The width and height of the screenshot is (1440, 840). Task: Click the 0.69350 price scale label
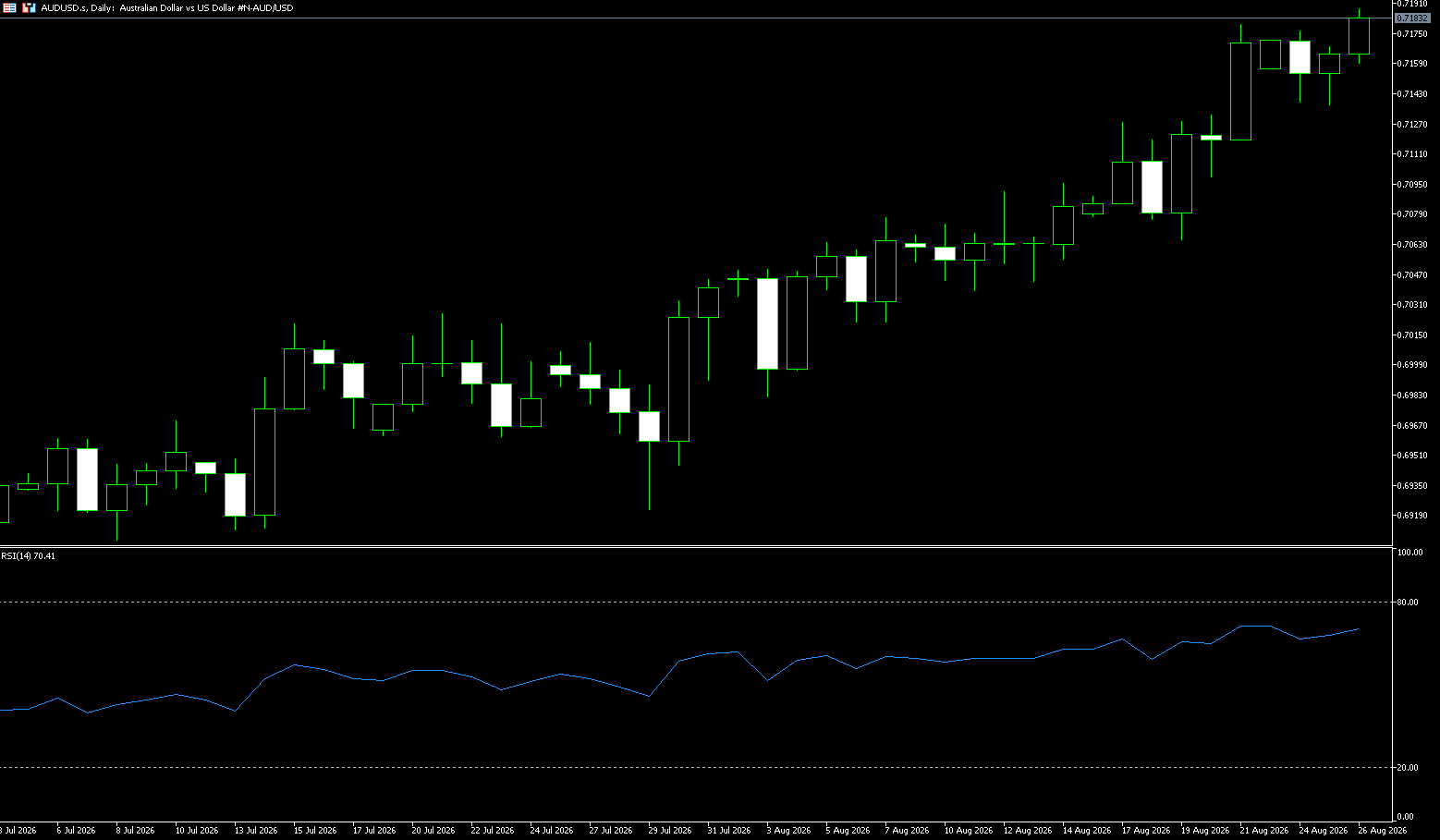click(x=1413, y=486)
